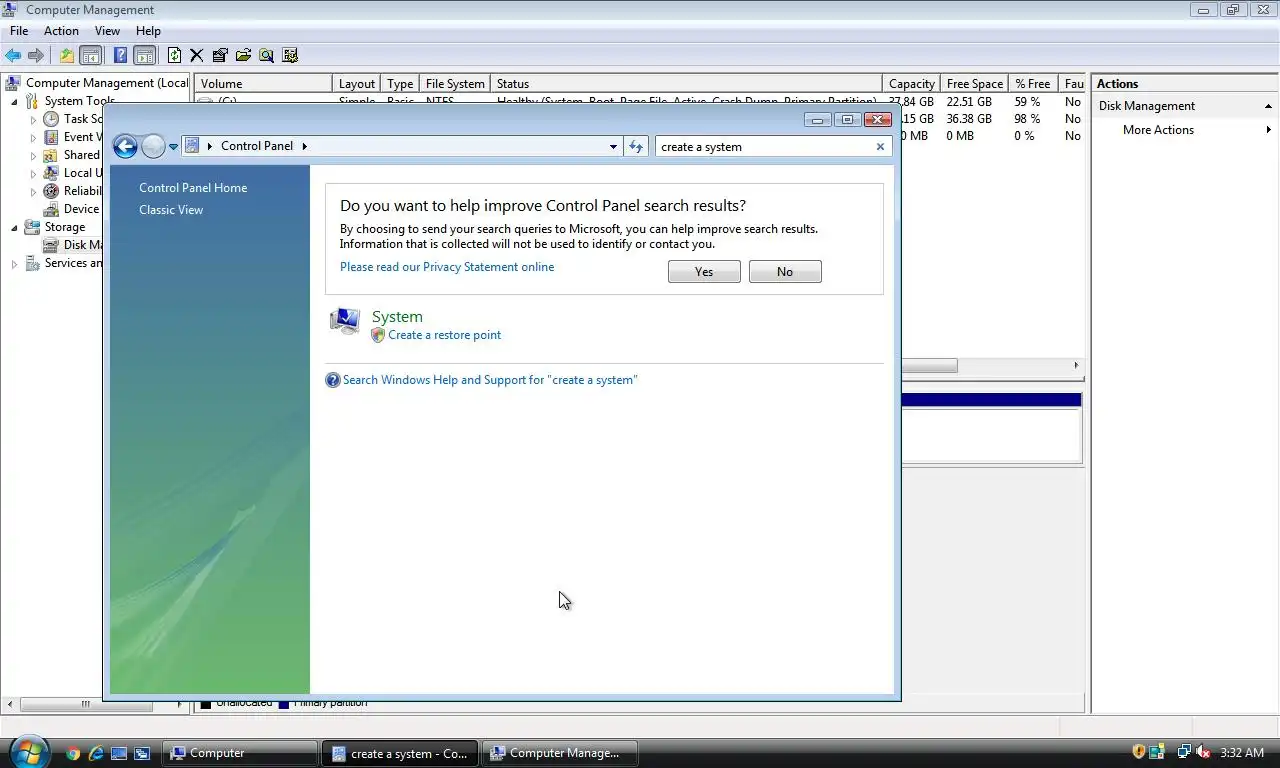Viewport: 1280px width, 768px height.
Task: Expand the Event Viewer tree node arrow
Action: point(33,137)
